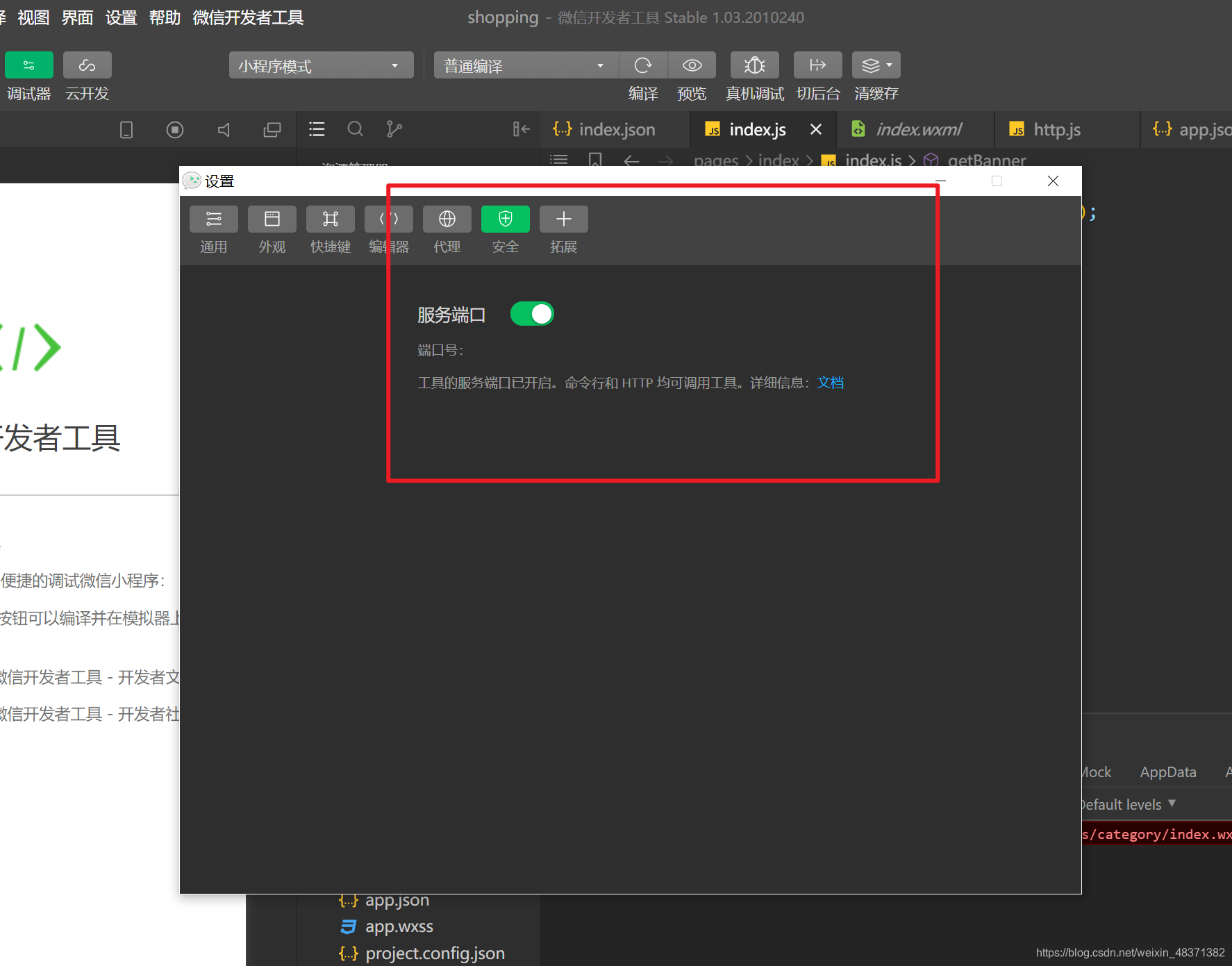Select the 快捷键 shortcuts settings tab

point(331,231)
